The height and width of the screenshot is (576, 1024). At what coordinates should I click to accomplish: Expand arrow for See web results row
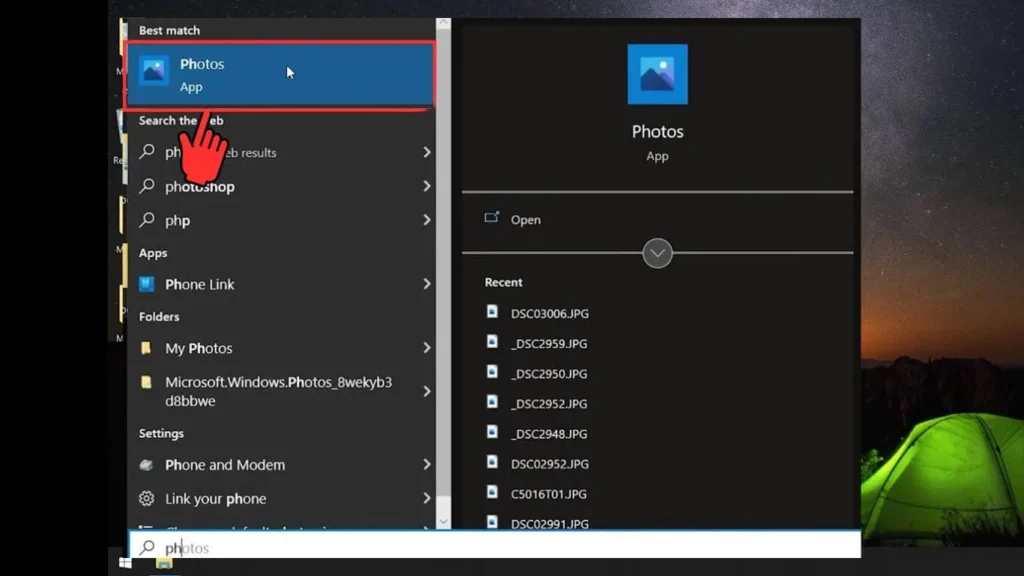(426, 152)
